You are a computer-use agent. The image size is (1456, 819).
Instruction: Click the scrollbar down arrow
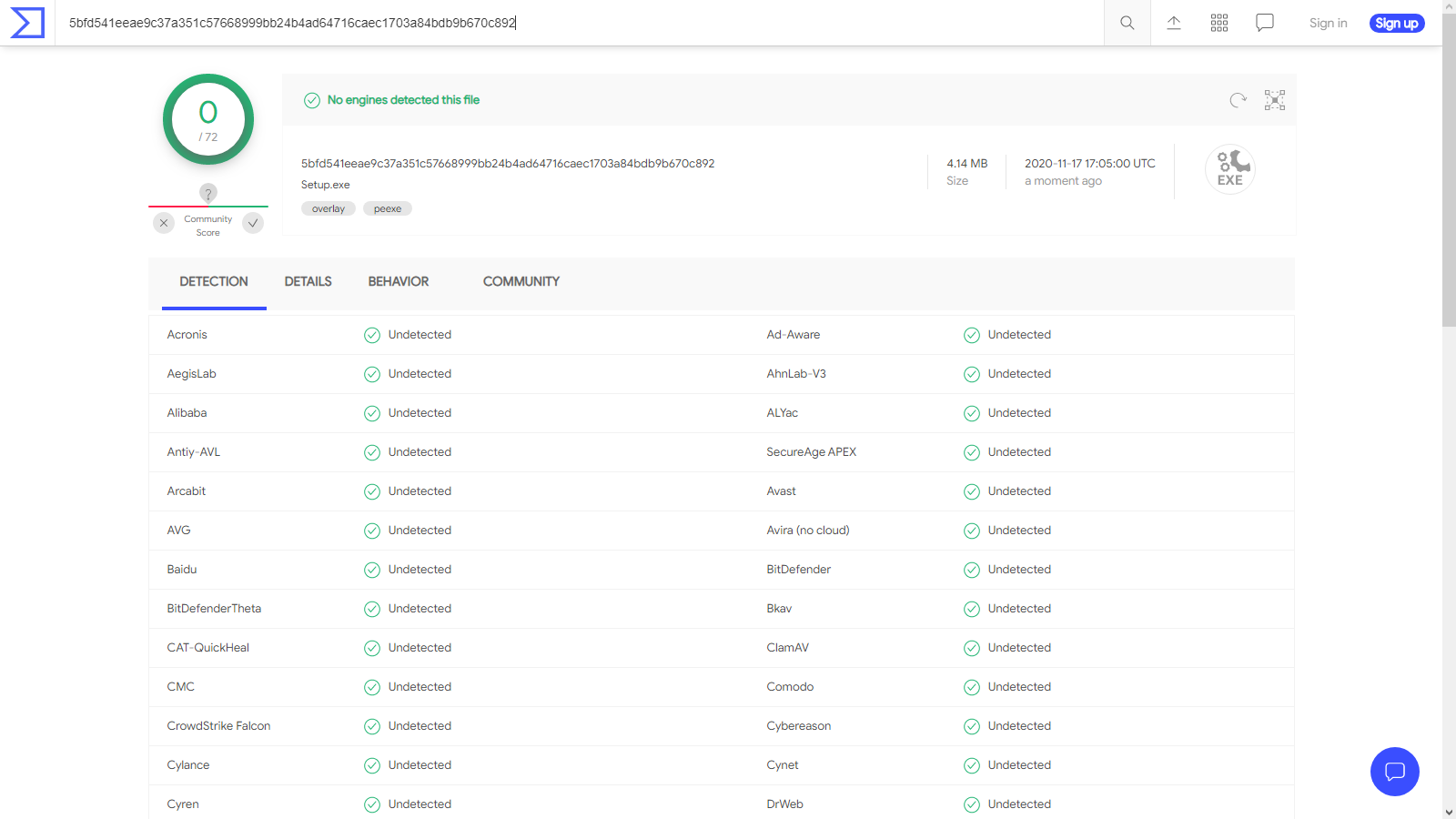[1449, 812]
